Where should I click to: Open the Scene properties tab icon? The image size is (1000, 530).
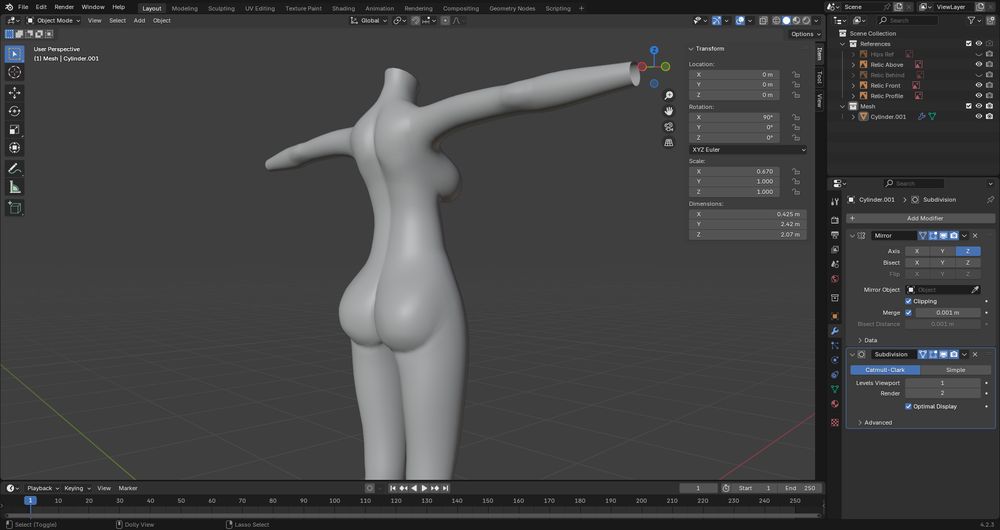835,264
